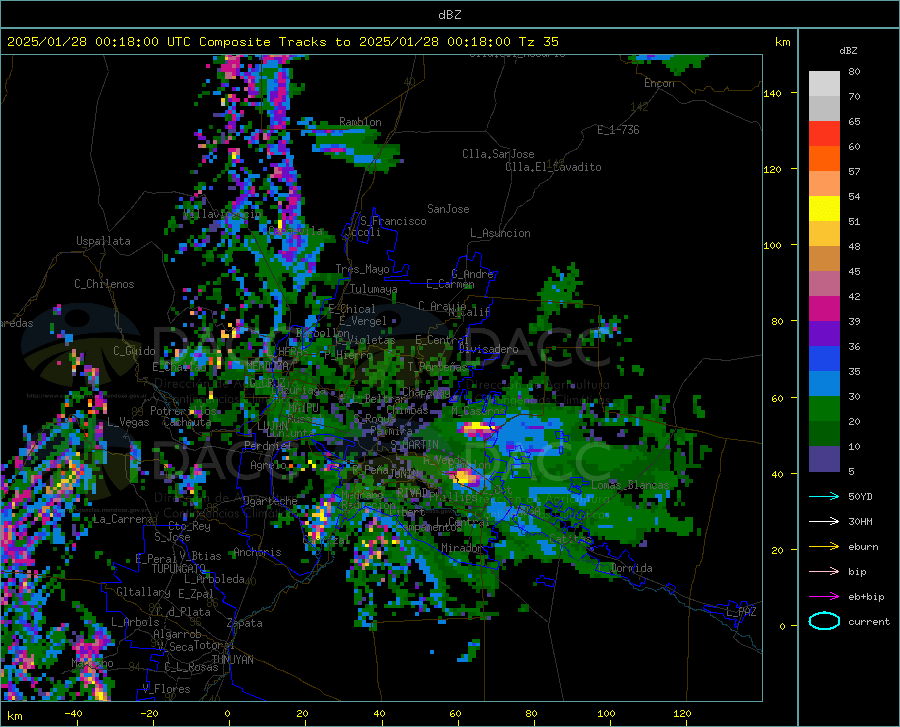Viewport: 900px width, 727px height.
Task: Click the cyan current ellipse icon
Action: [x=824, y=621]
